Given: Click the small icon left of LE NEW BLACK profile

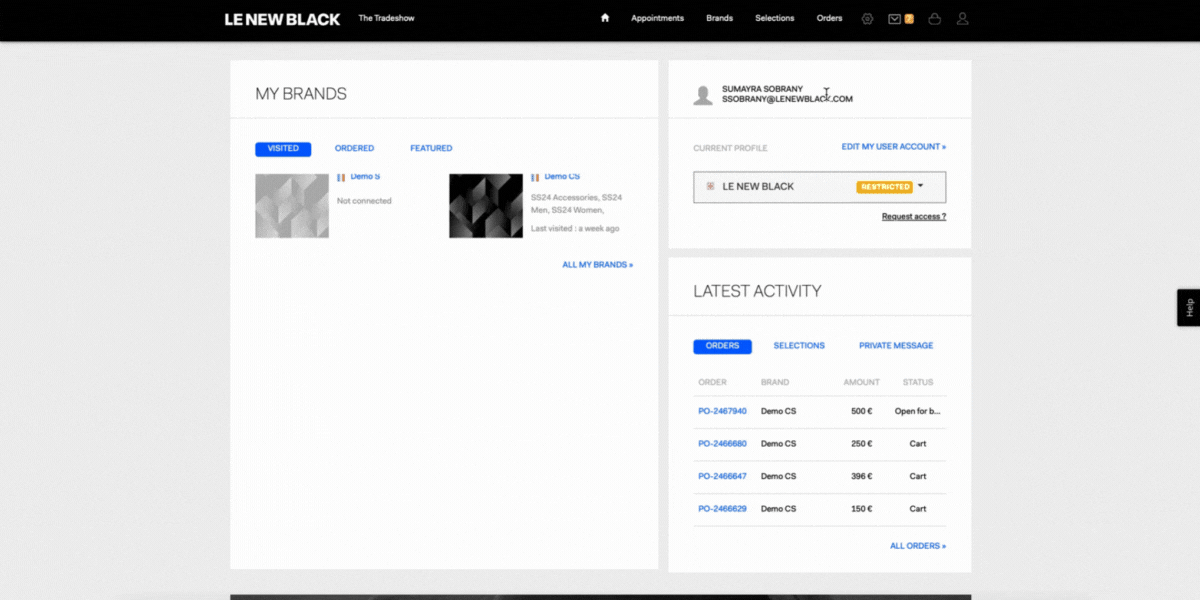Looking at the screenshot, I should 711,186.
